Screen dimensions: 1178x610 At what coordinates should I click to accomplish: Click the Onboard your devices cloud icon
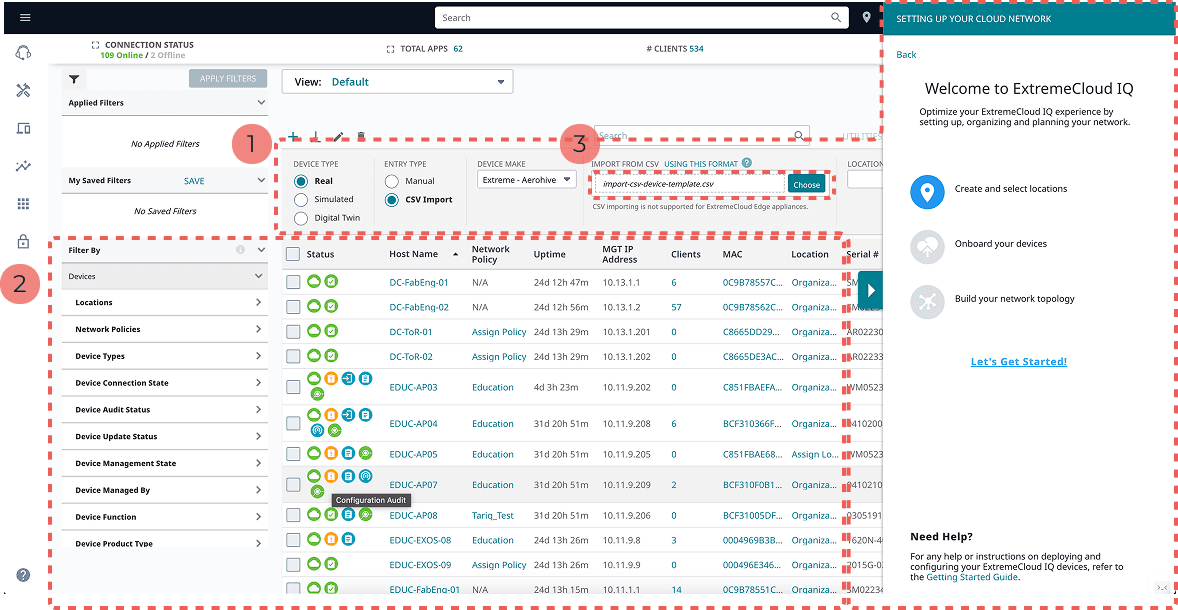point(927,247)
